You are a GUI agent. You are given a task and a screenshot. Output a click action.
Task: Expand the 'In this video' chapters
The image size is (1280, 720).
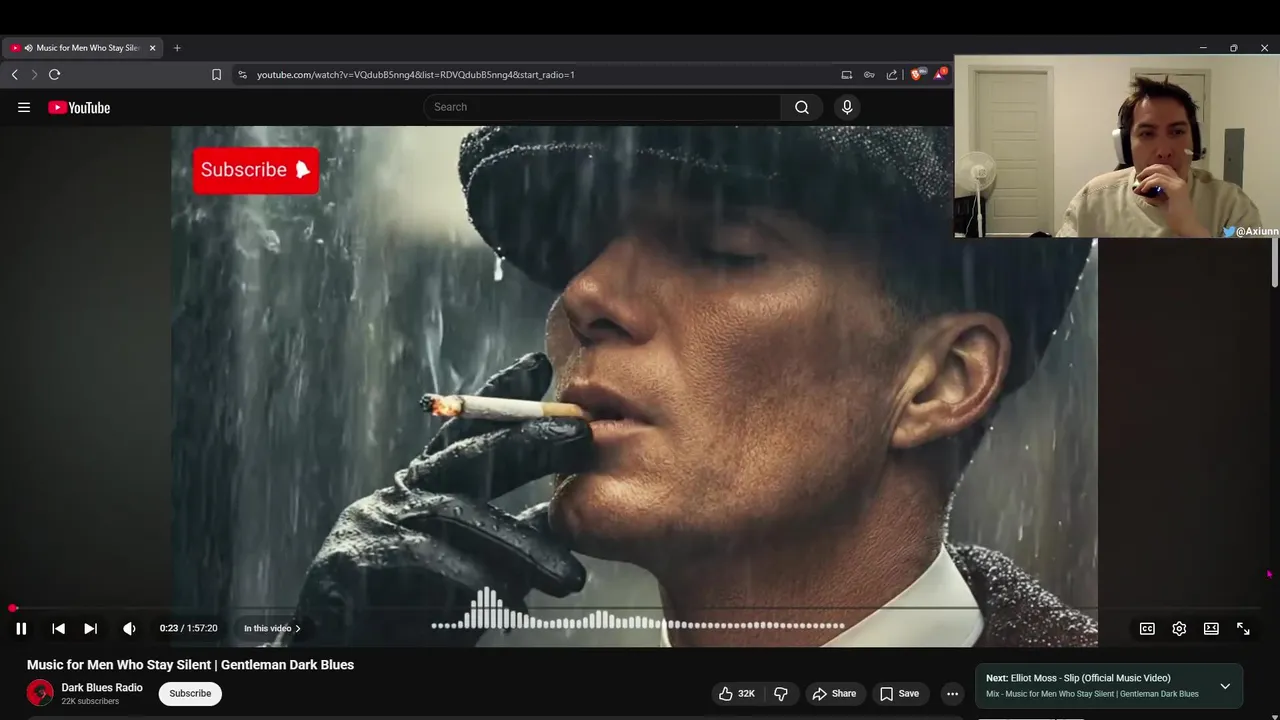272,628
